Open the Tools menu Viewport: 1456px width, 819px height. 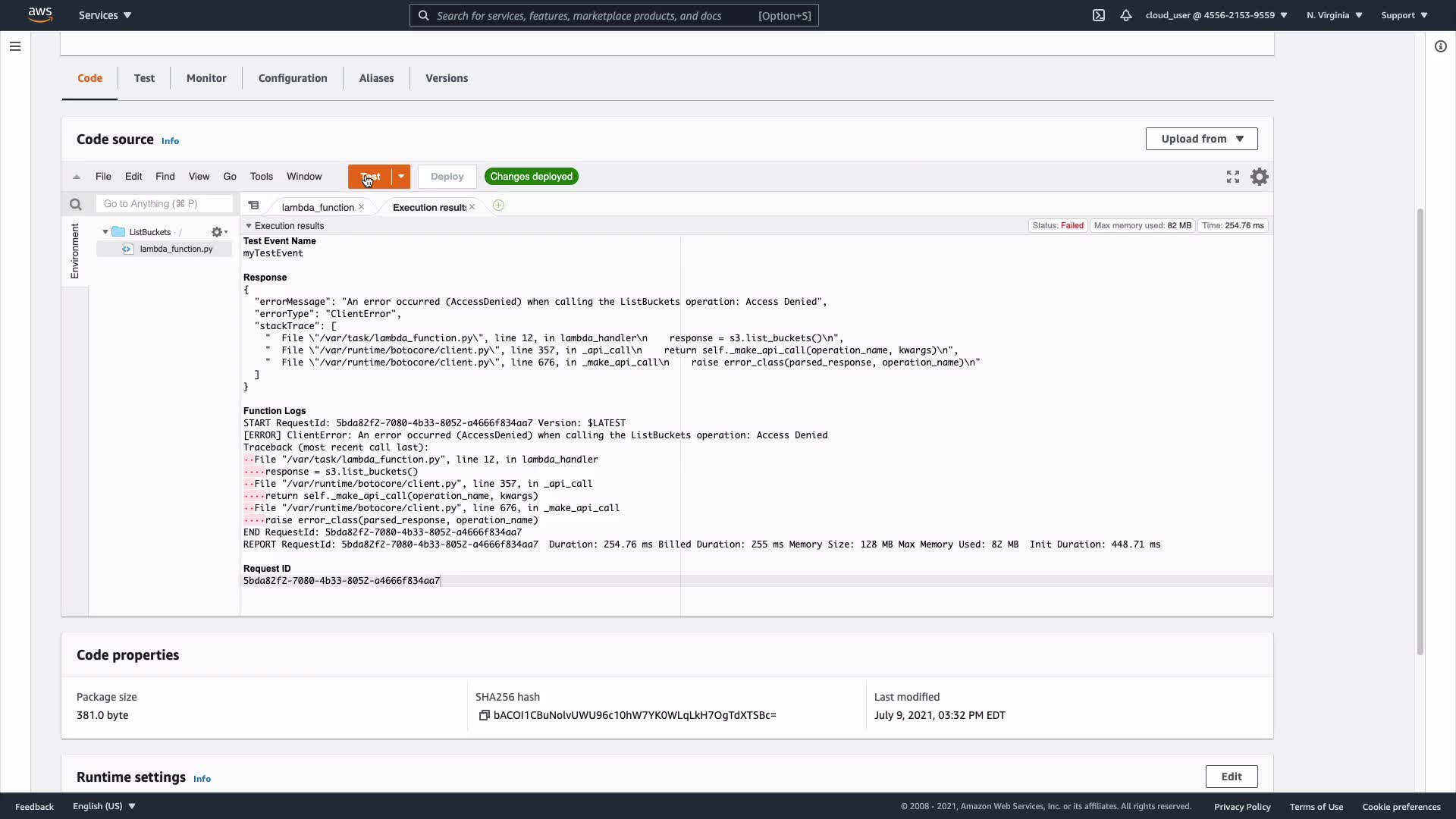[x=261, y=177]
